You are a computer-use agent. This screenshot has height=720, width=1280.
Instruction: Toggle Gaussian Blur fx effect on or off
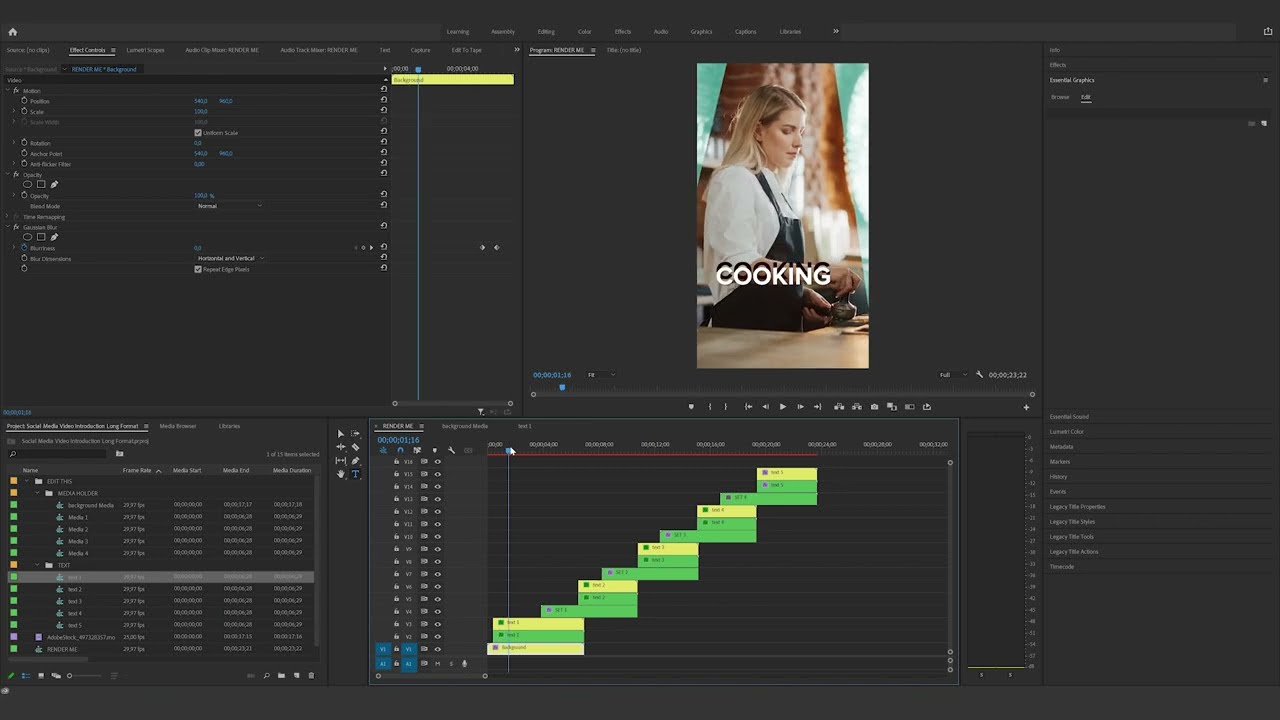click(x=16, y=227)
